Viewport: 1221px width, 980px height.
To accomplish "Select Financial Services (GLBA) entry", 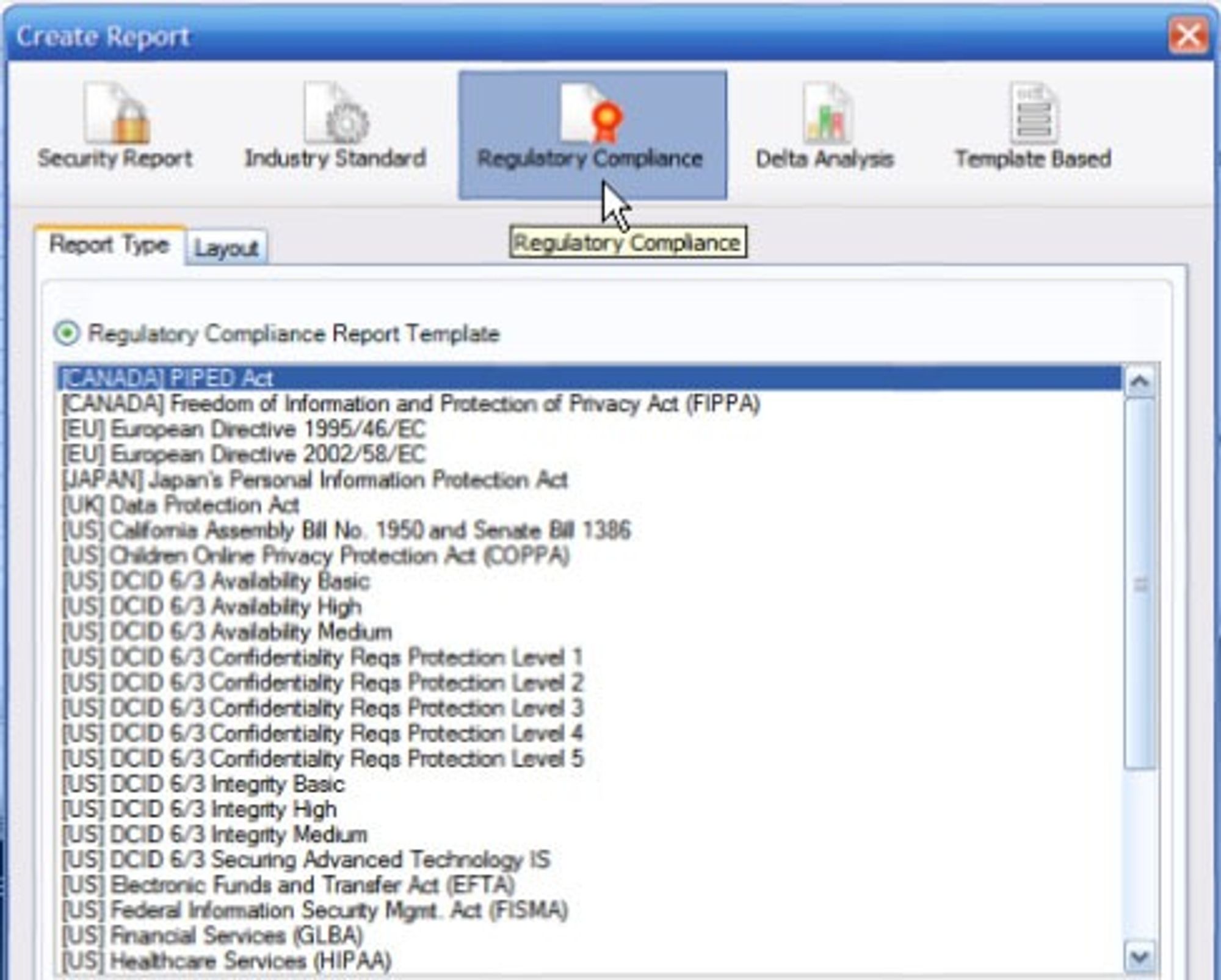I will (590, 937).
